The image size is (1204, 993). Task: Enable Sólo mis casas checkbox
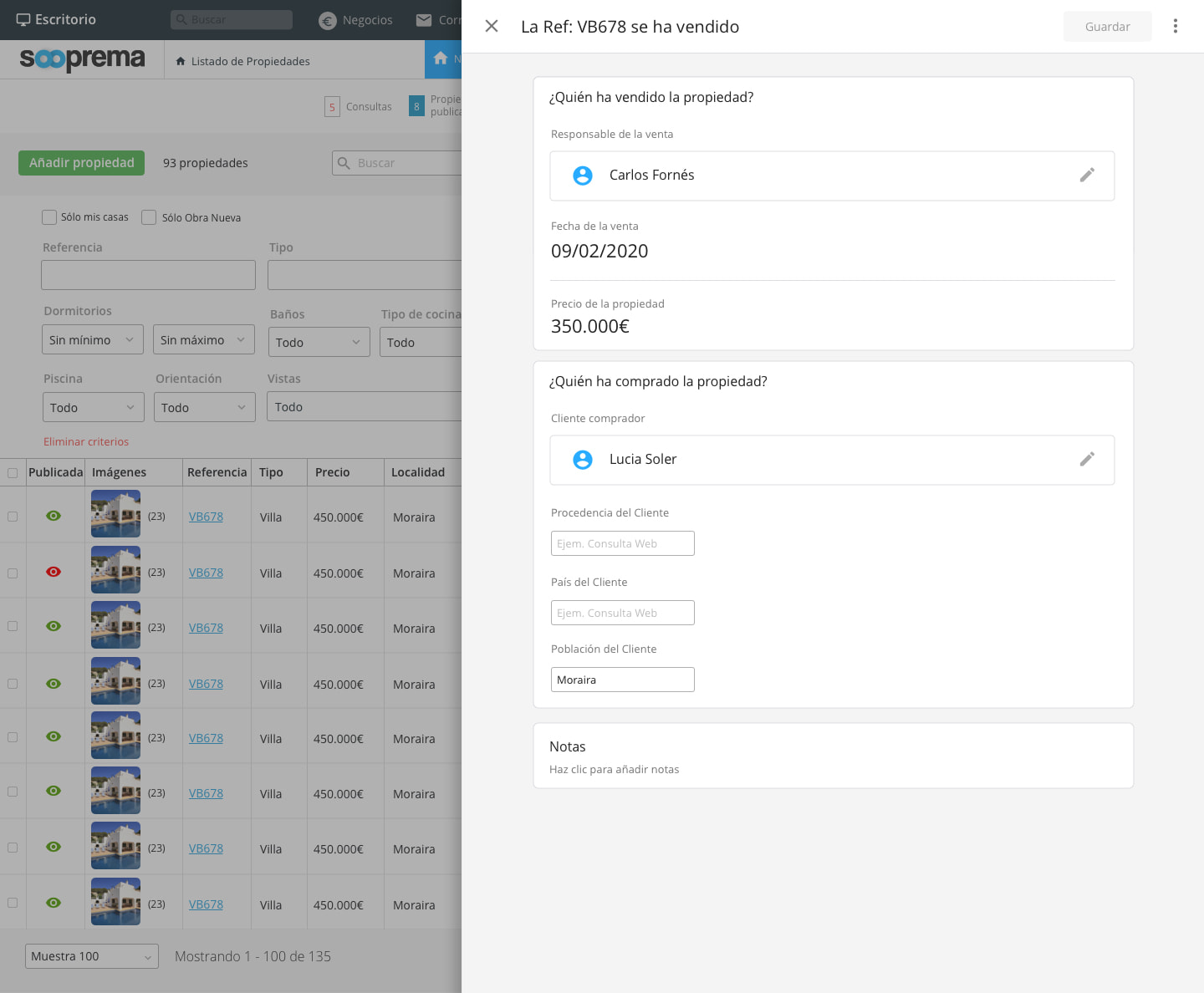click(49, 217)
